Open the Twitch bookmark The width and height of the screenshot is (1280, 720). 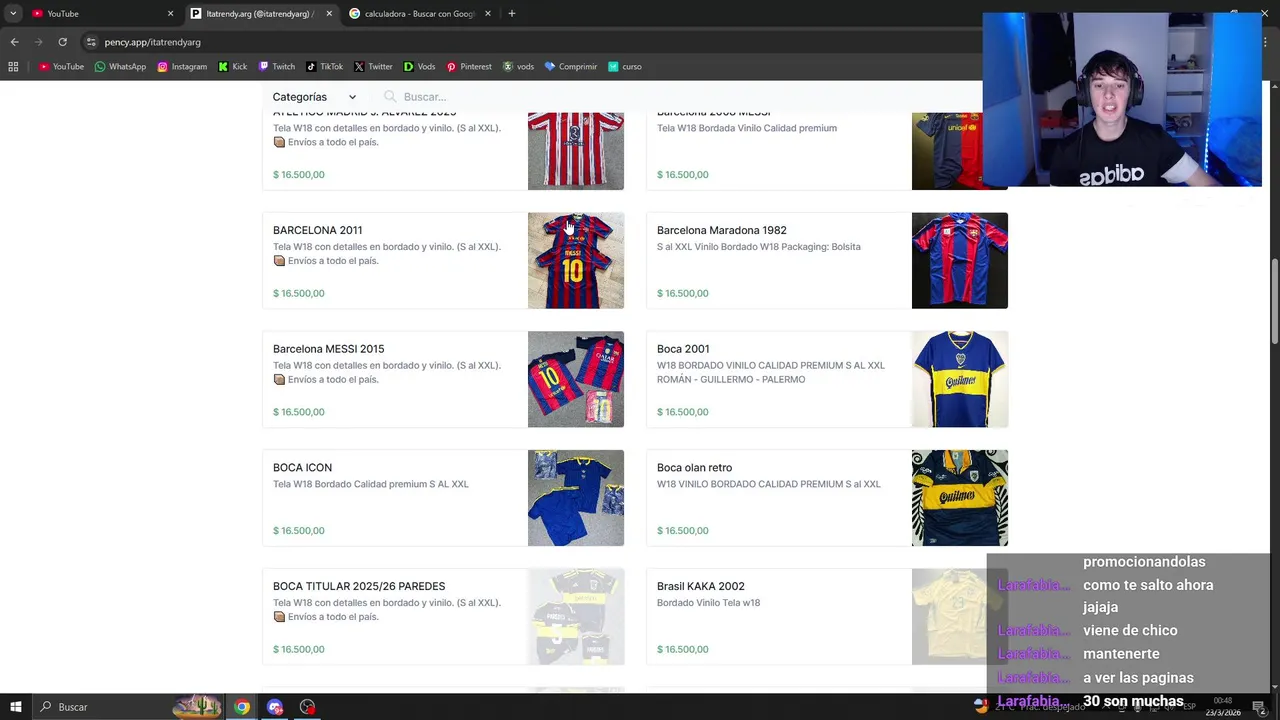click(x=277, y=67)
